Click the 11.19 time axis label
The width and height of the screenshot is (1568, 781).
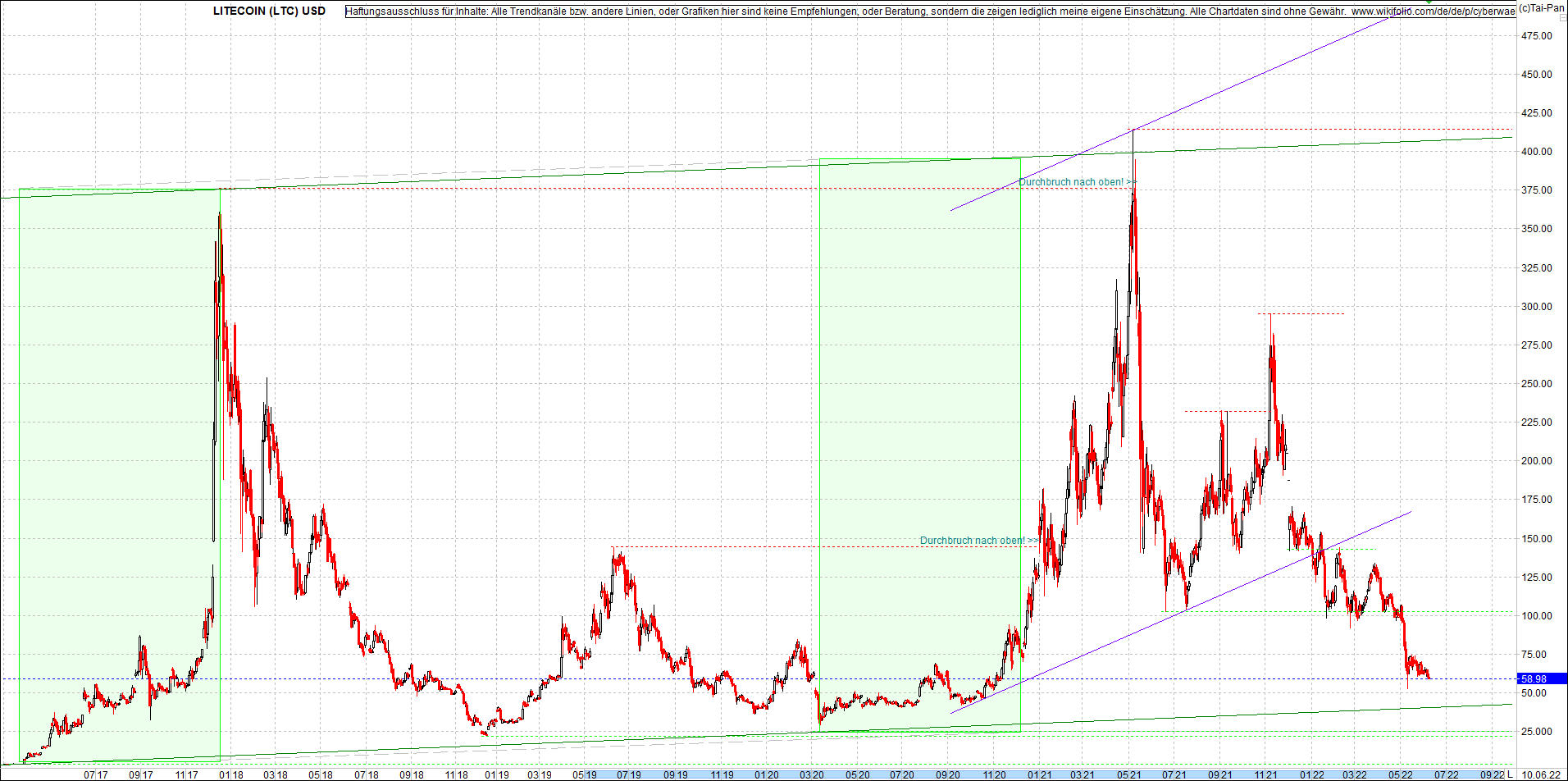click(x=722, y=775)
